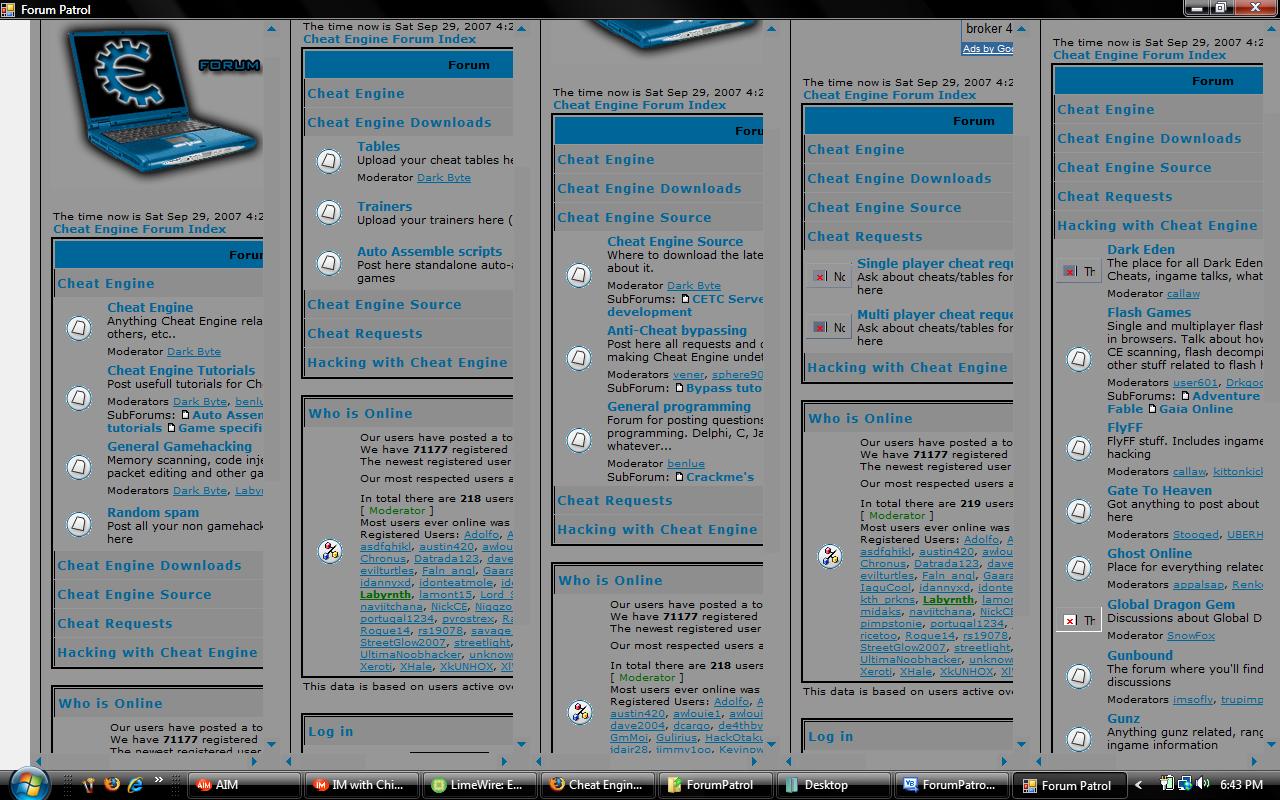Screen dimensions: 1280x800
Task: Switch to the LimeWire taskbar button
Action: click(x=481, y=785)
